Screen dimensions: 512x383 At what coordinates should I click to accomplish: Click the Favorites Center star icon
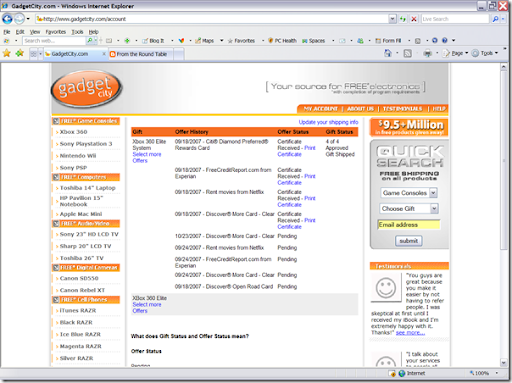click(x=7, y=53)
